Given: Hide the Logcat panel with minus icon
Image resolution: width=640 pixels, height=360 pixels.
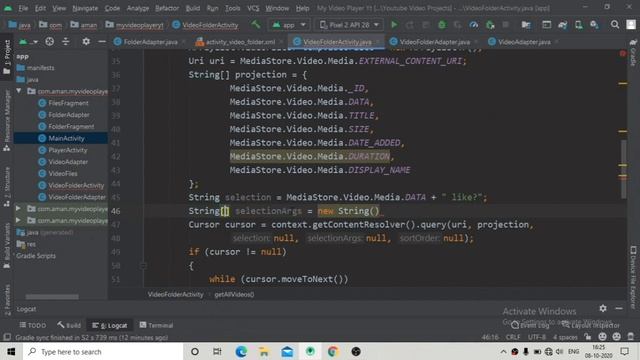Looking at the screenshot, I should pos(619,309).
